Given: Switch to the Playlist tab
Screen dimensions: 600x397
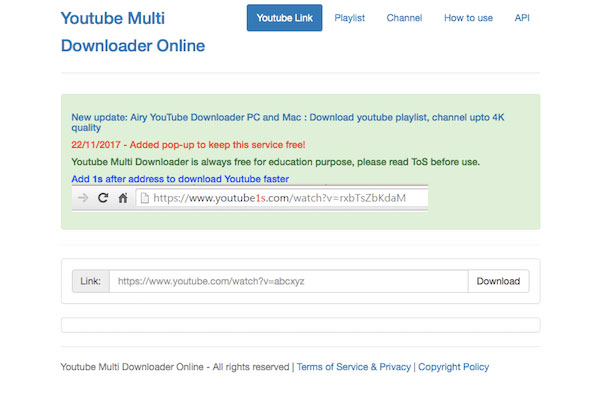Looking at the screenshot, I should click(x=349, y=18).
